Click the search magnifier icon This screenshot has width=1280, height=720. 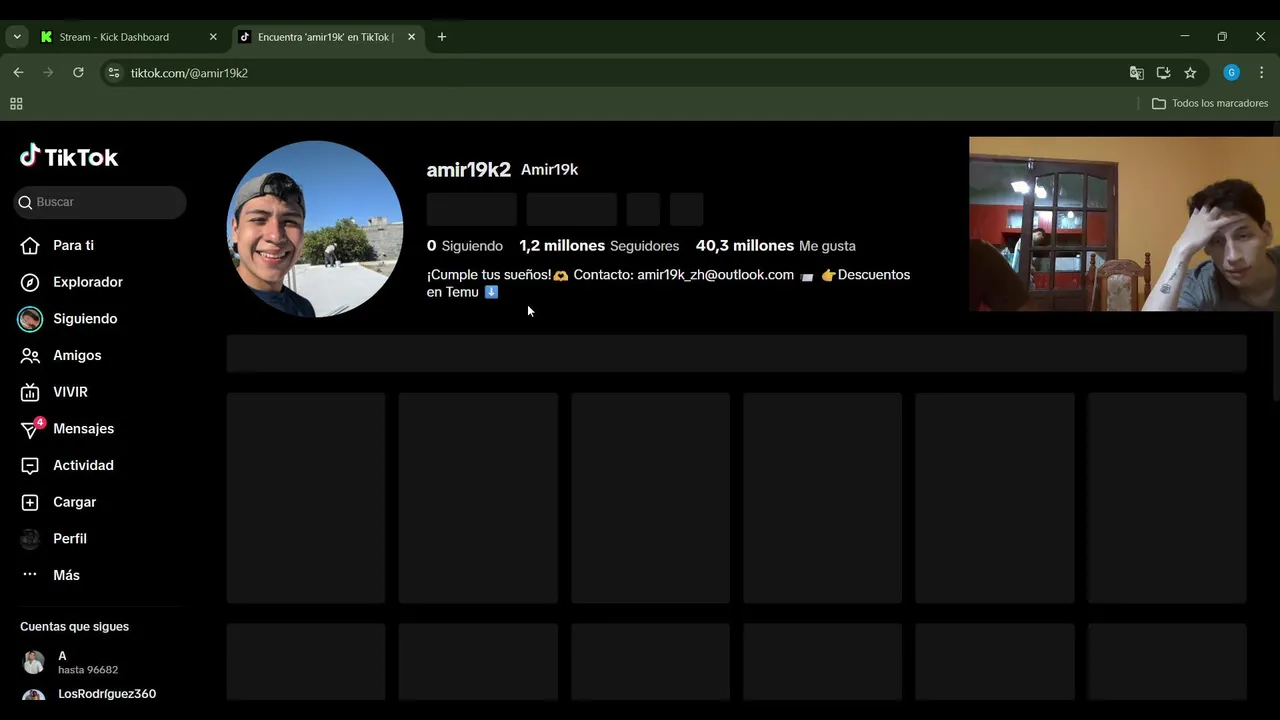tap(25, 202)
